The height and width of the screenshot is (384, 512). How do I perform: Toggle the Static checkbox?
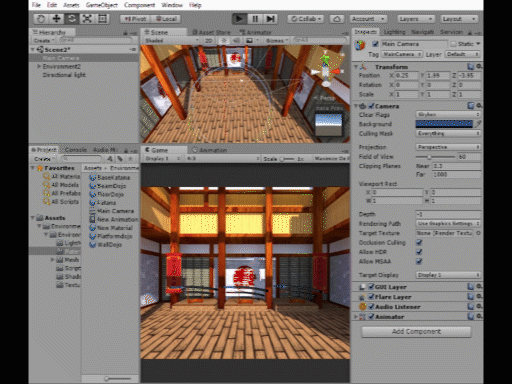453,44
